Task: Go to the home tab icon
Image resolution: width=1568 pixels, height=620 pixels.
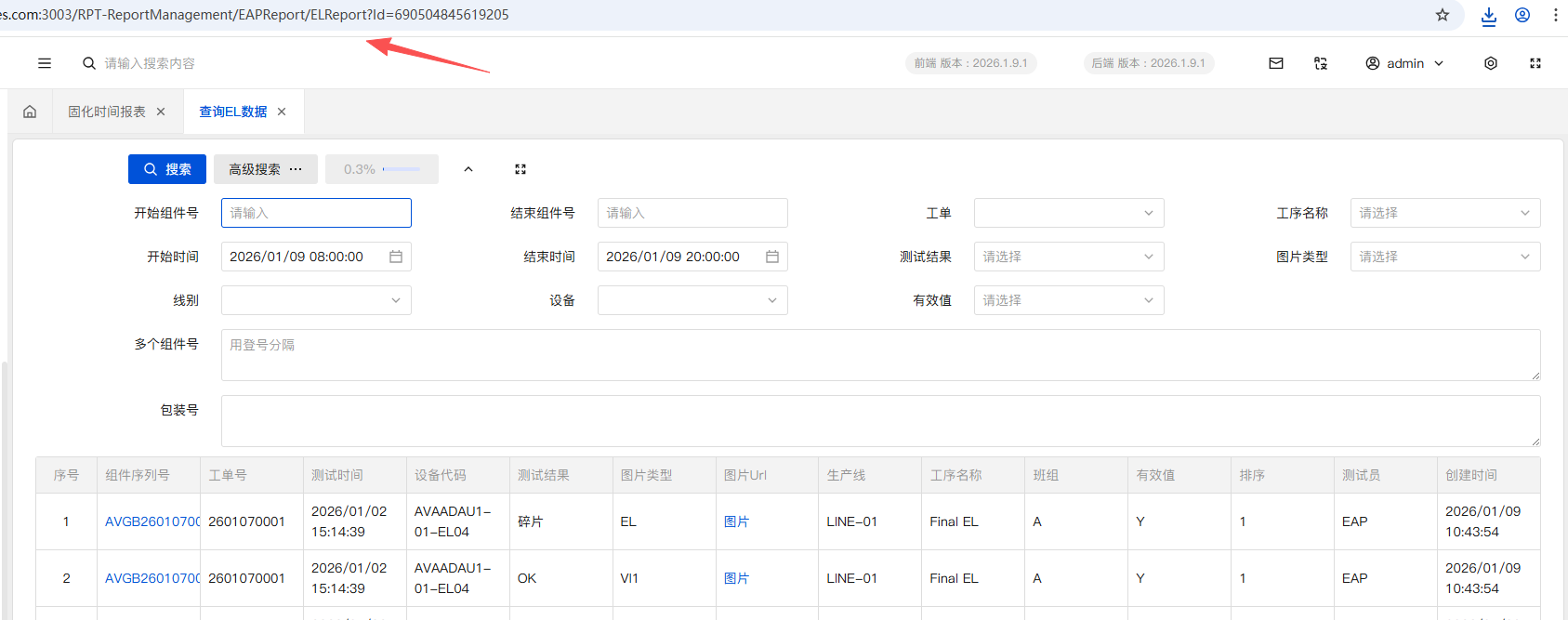Action: coord(30,112)
